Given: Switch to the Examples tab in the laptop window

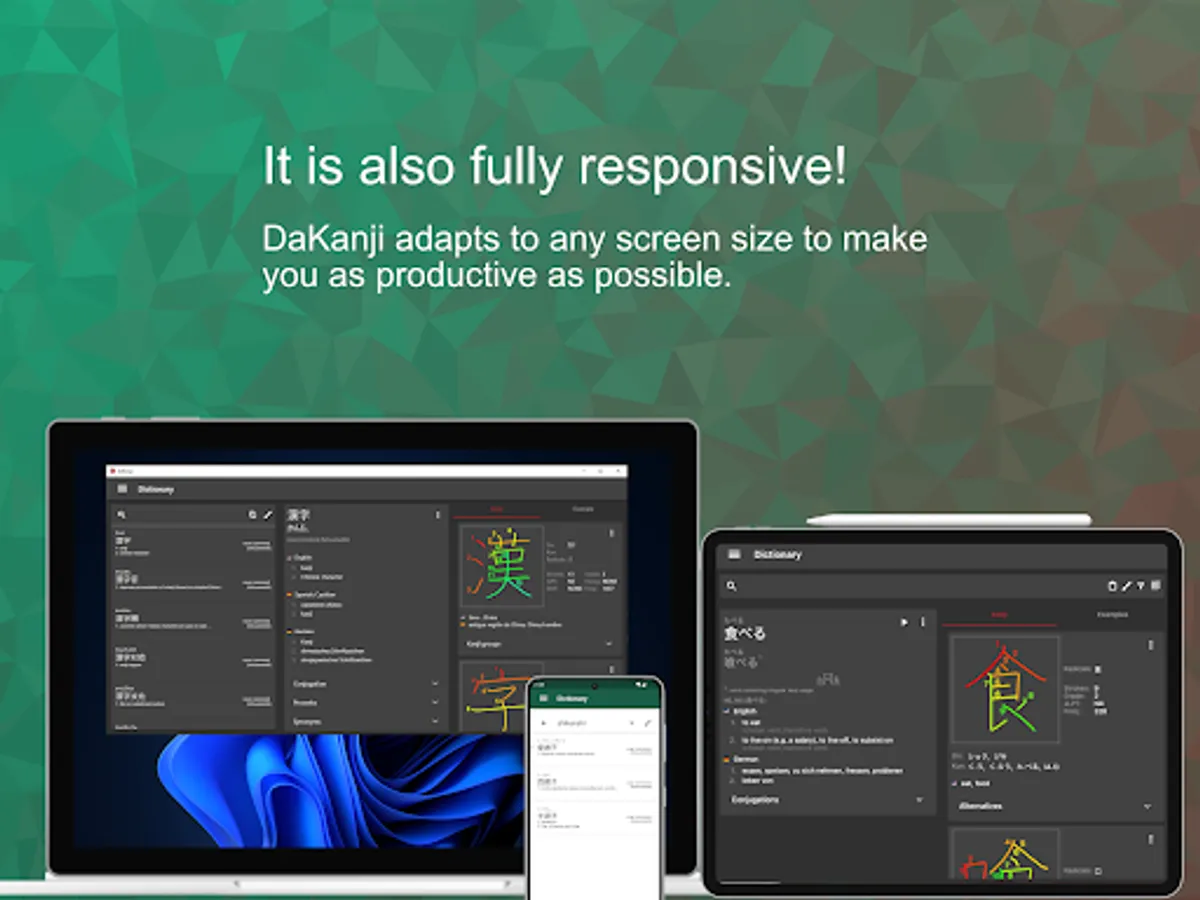Looking at the screenshot, I should (x=582, y=510).
